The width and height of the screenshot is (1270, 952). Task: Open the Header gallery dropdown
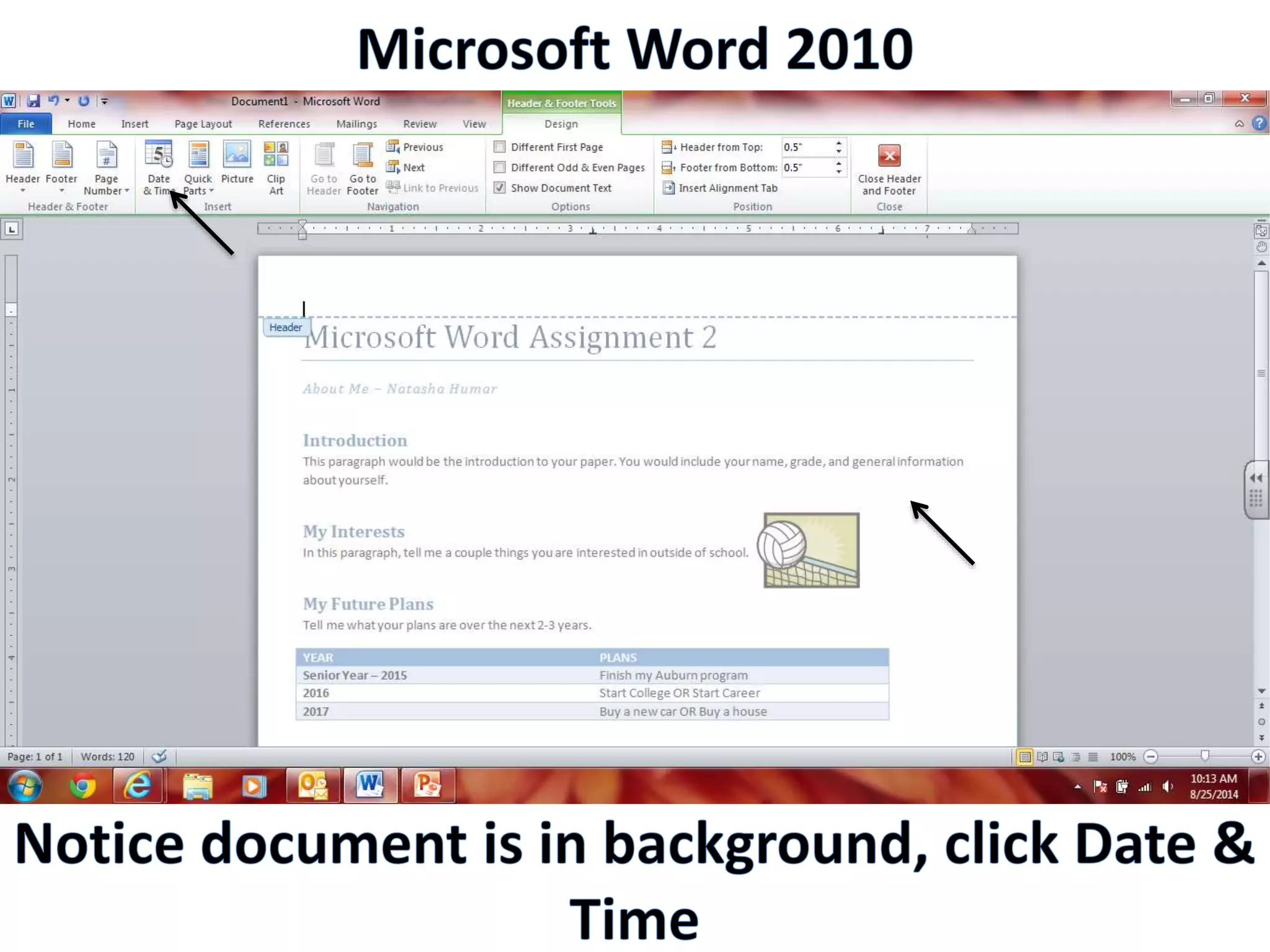tap(23, 167)
